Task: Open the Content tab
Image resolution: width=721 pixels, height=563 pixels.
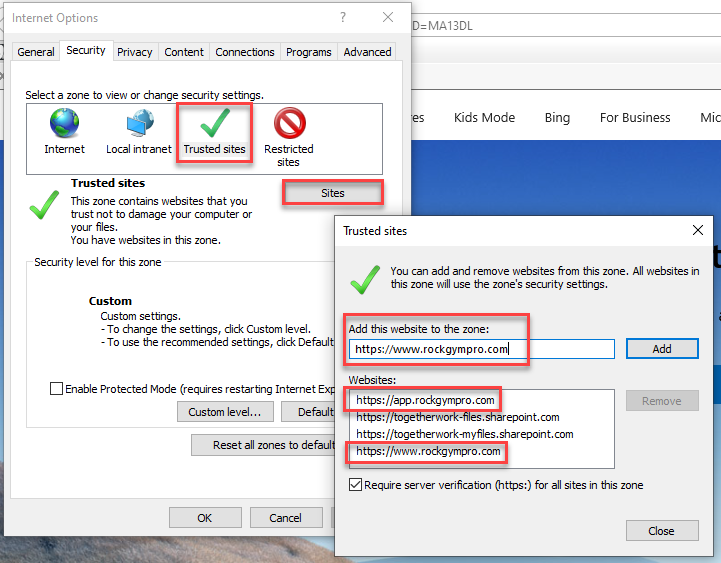Action: click(184, 52)
